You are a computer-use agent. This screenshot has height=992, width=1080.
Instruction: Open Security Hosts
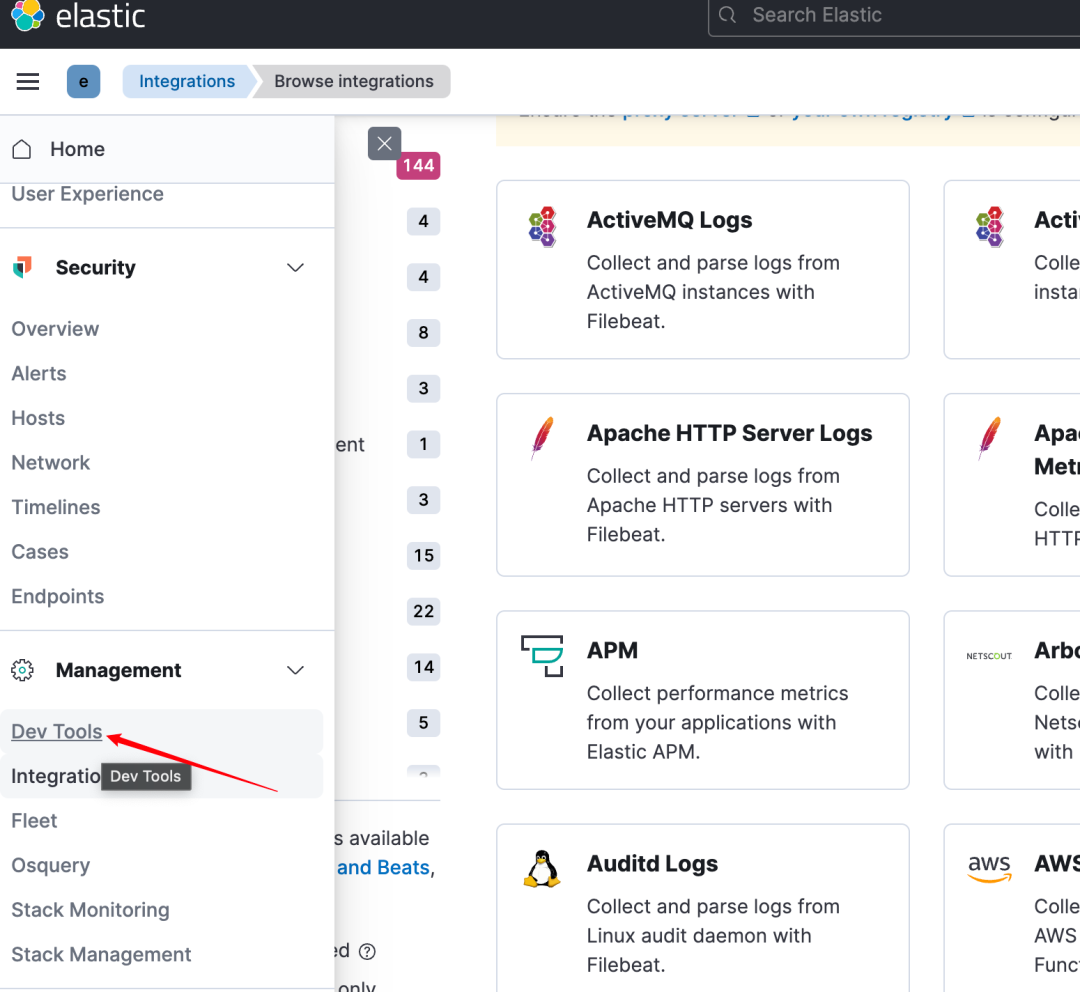click(x=38, y=418)
